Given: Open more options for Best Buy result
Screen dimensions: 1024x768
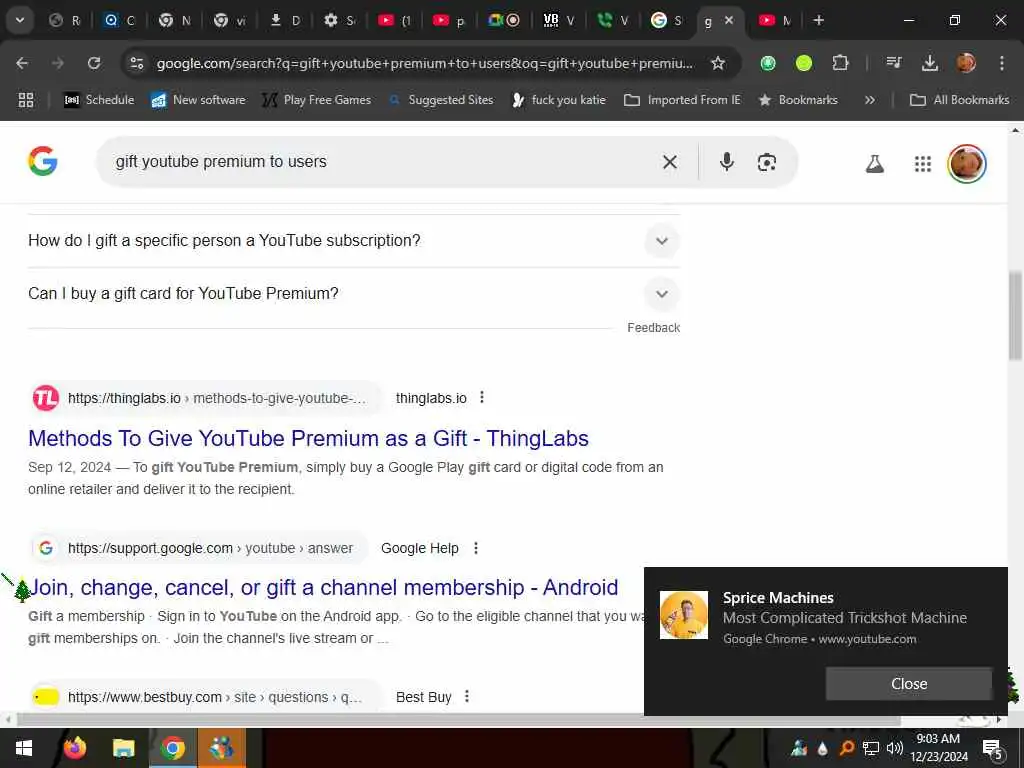Looking at the screenshot, I should coord(467,697).
